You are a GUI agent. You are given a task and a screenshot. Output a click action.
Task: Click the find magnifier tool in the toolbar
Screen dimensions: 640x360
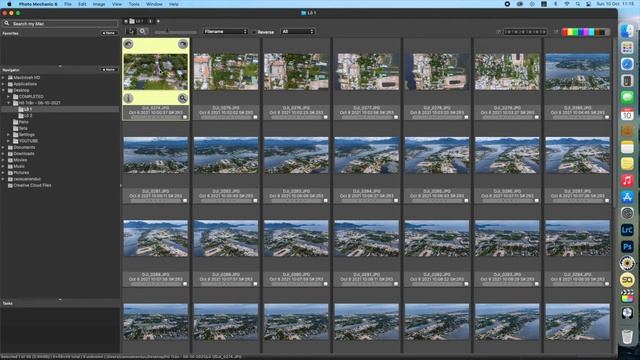tap(142, 31)
